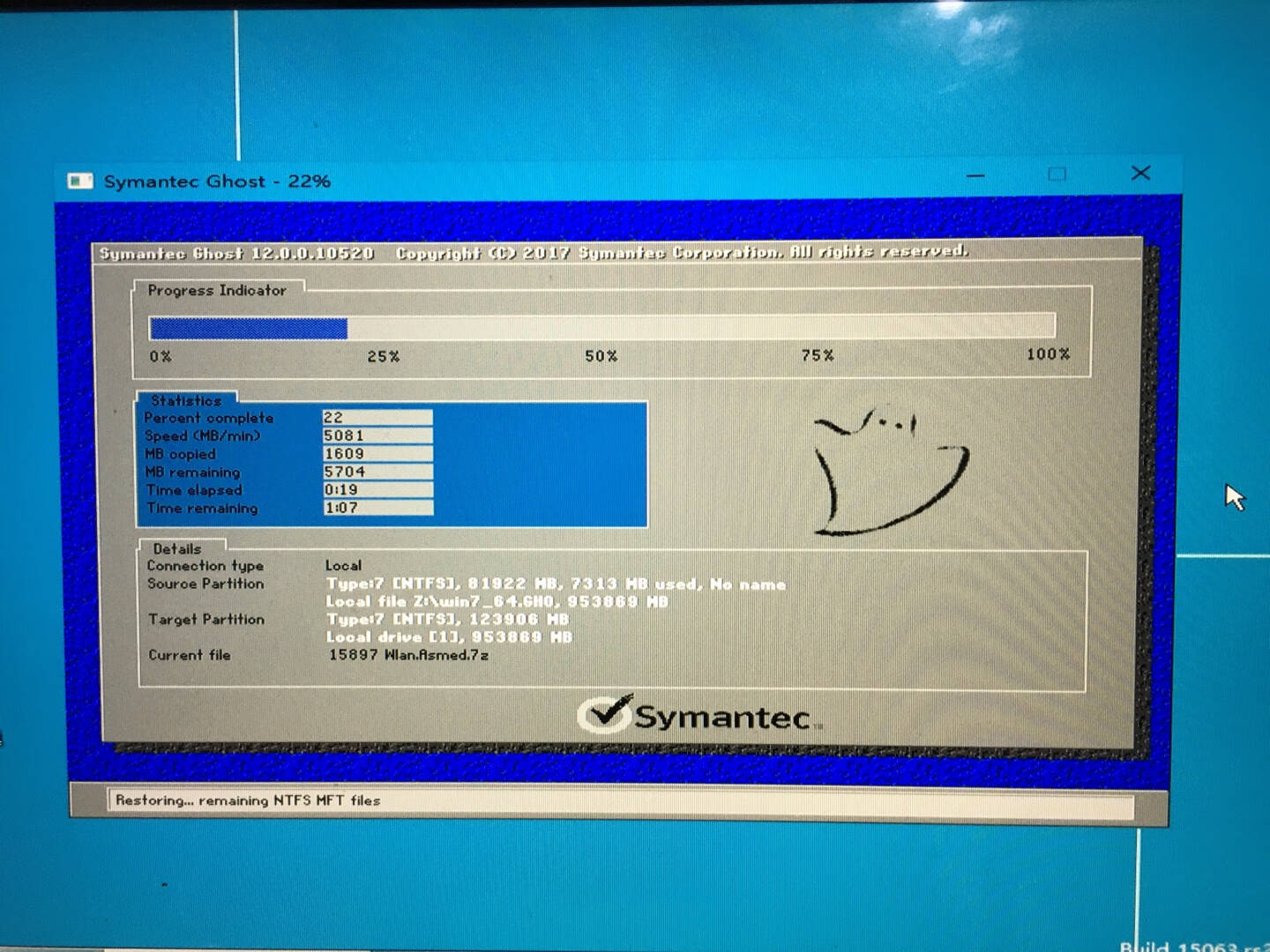Select the Time elapsed value 0:19
The height and width of the screenshot is (952, 1270).
click(x=377, y=489)
